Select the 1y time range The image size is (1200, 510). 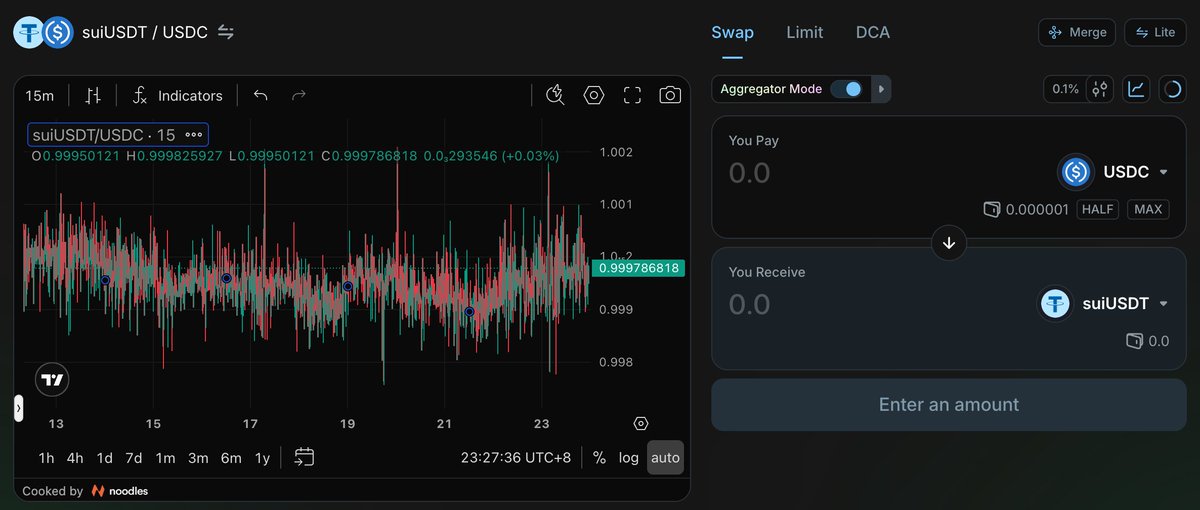click(x=262, y=458)
